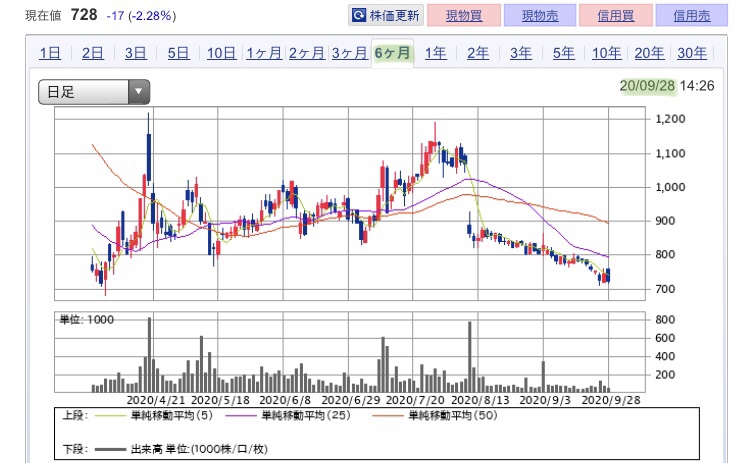
Task: Switch chart to the 3日 range
Action: [x=135, y=53]
